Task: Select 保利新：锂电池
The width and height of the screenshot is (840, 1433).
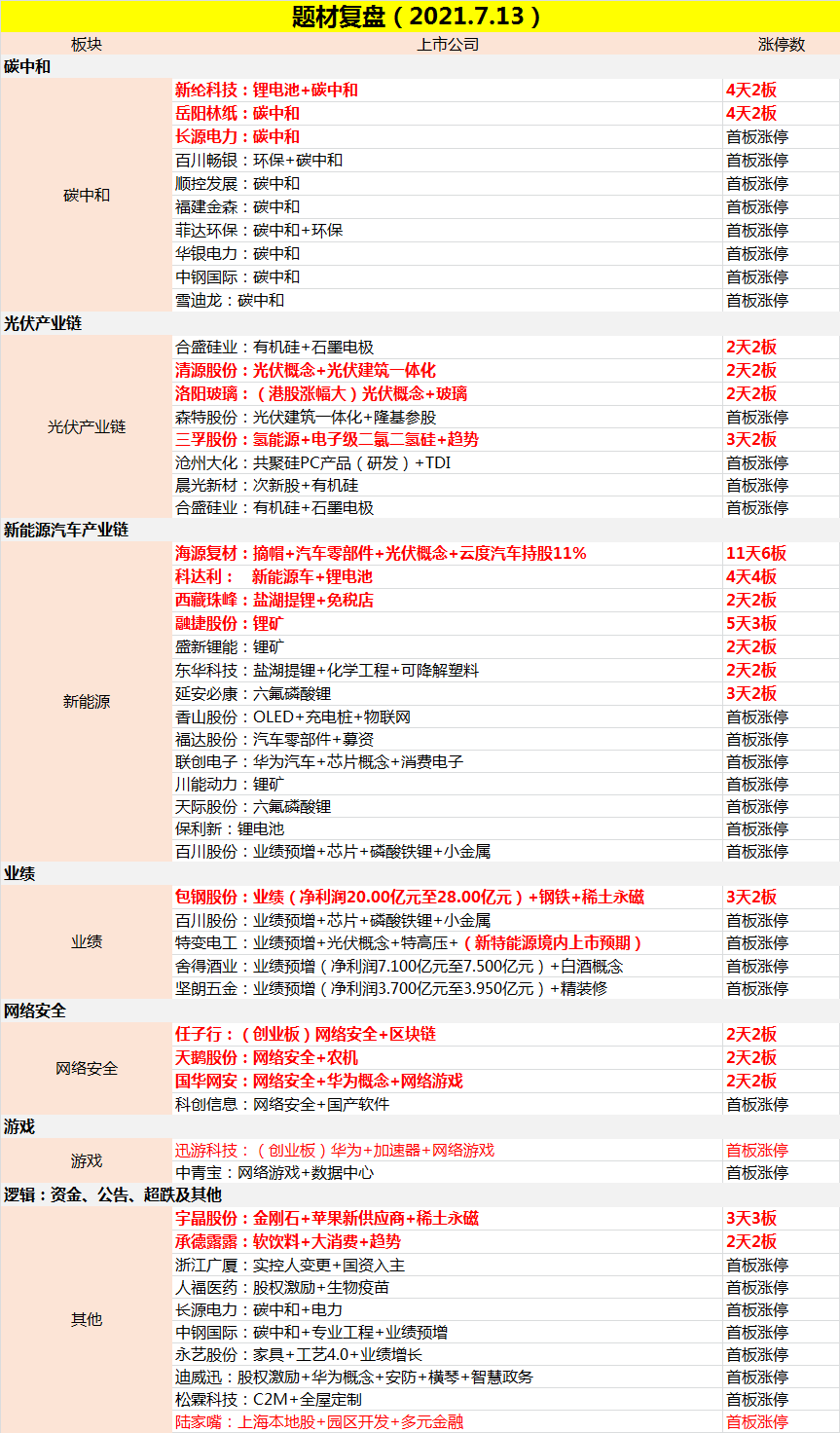Action: pyautogui.click(x=230, y=828)
